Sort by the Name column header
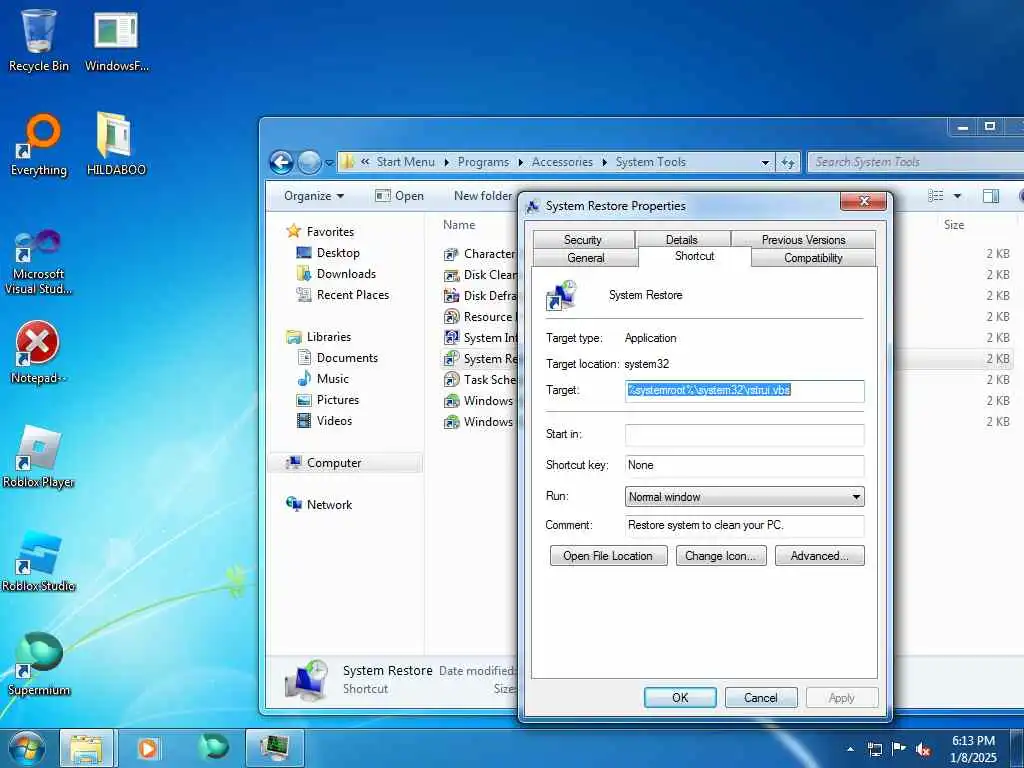The height and width of the screenshot is (768, 1024). coord(459,225)
